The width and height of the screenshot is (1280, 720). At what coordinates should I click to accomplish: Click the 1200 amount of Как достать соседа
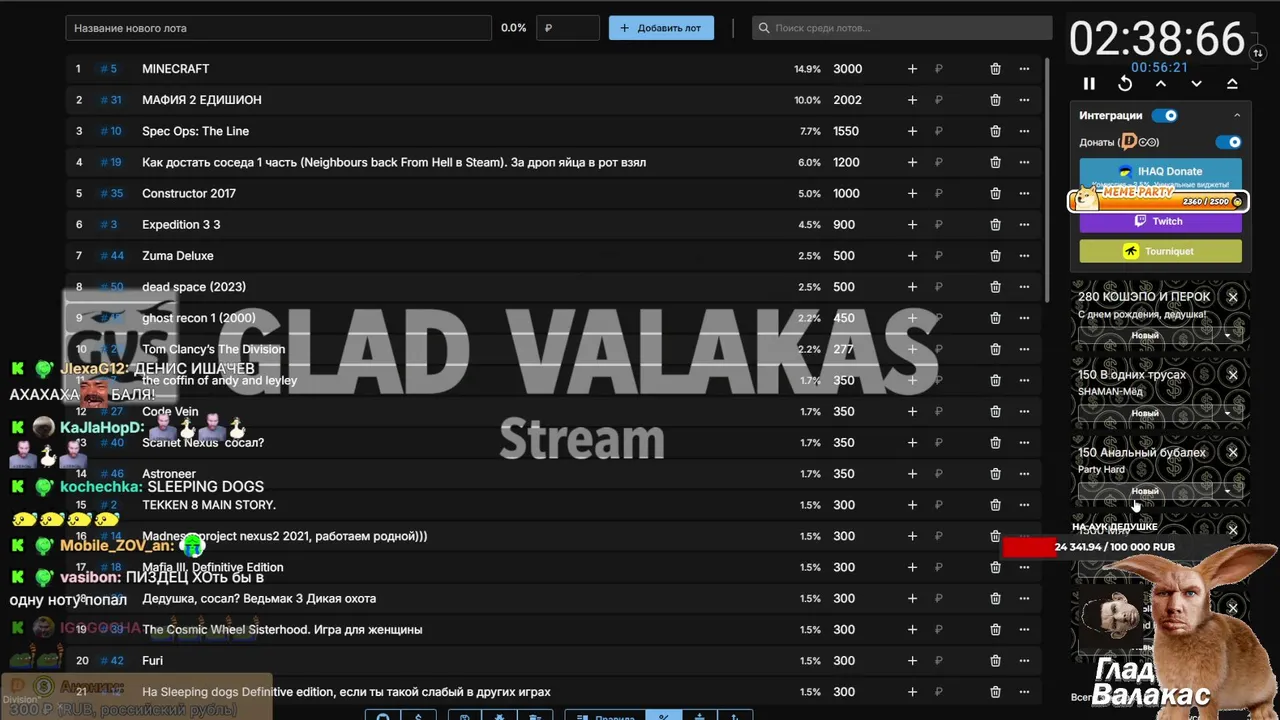tap(846, 163)
